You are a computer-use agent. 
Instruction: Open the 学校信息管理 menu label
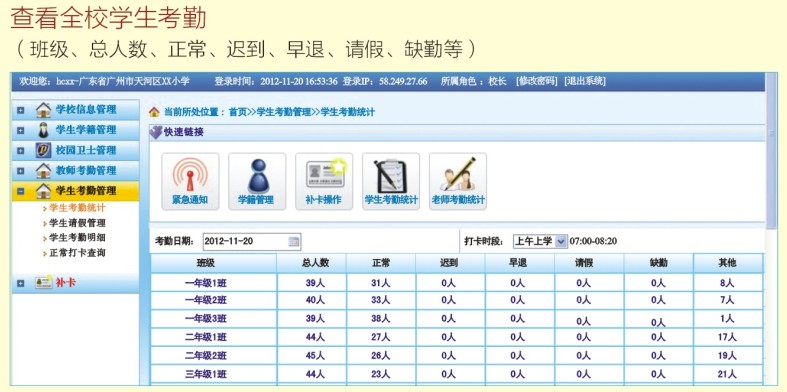coord(86,109)
